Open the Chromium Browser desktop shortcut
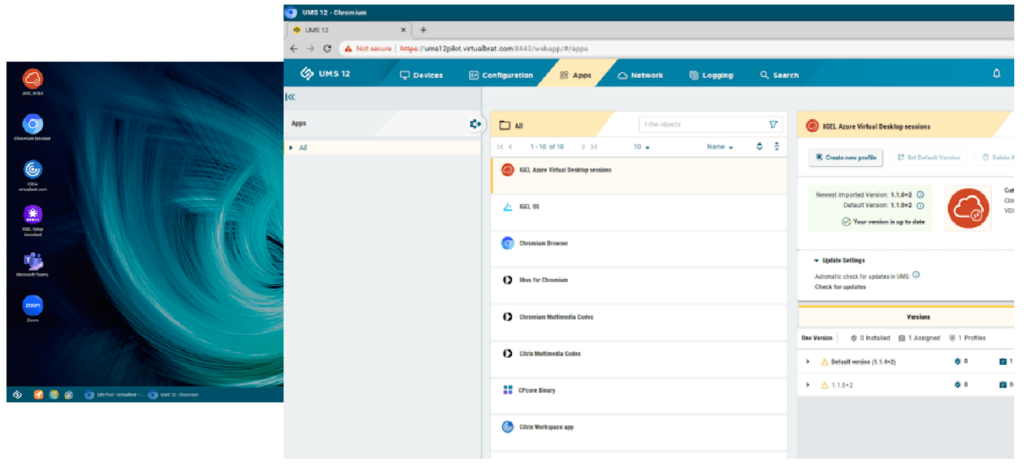Screen dimensions: 1024x466 tap(32, 124)
